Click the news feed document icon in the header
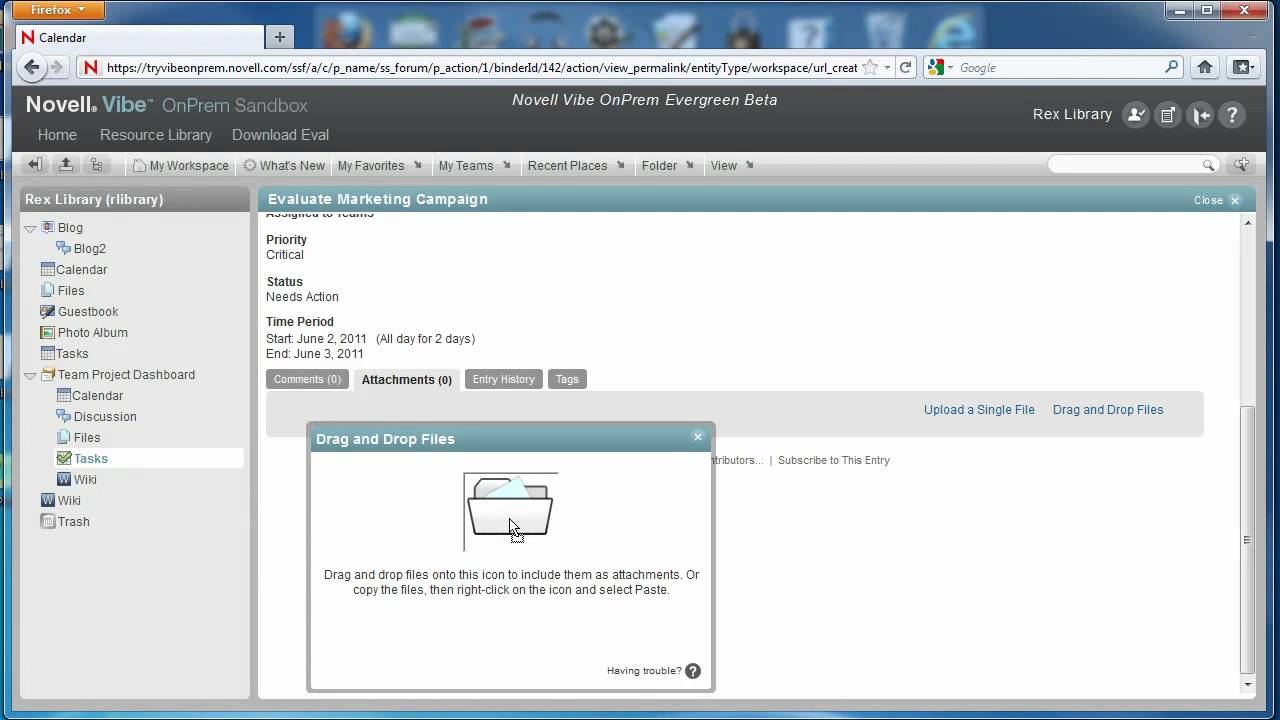The height and width of the screenshot is (720, 1280). (x=1167, y=115)
